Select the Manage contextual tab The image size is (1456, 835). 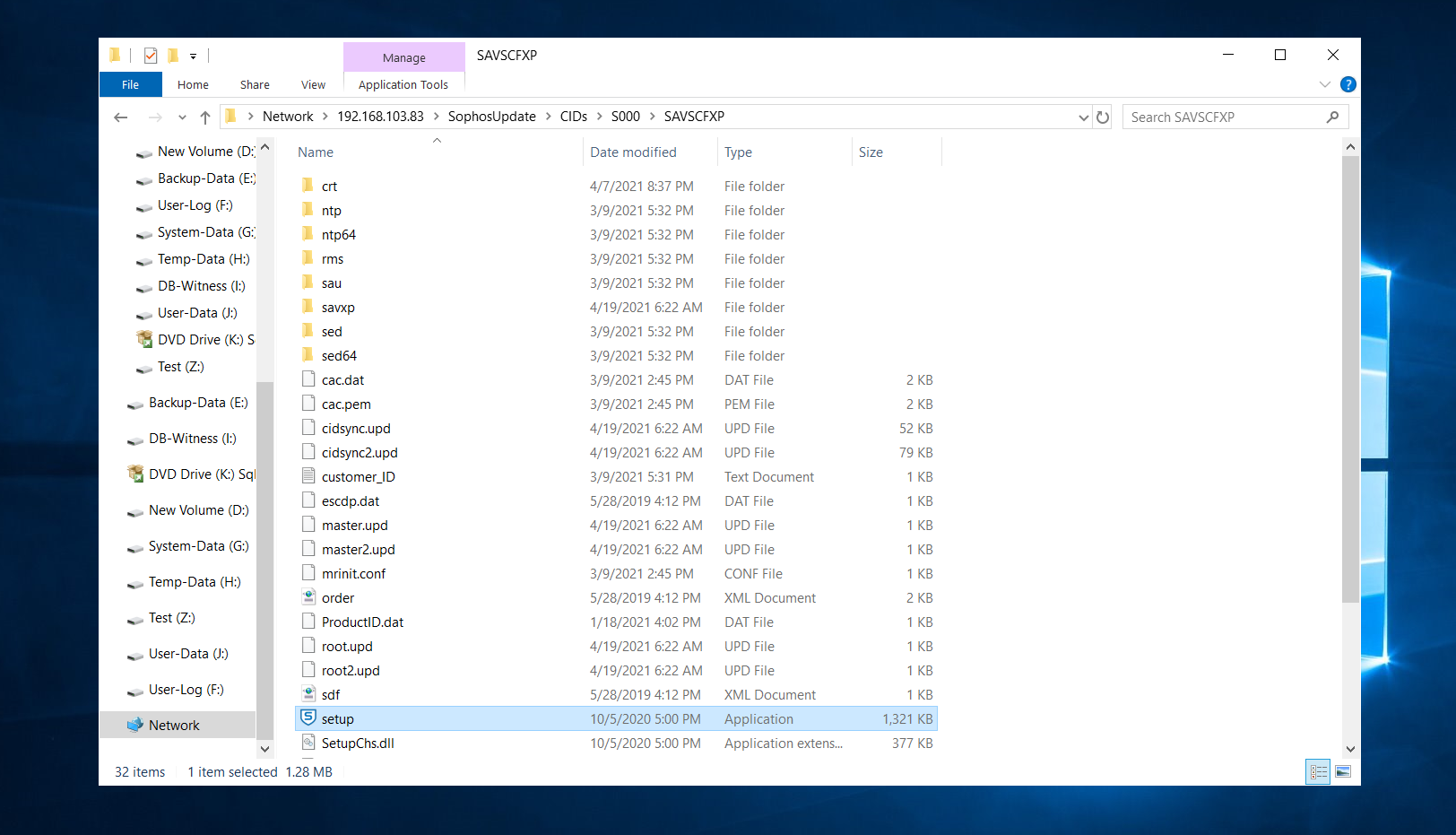click(x=404, y=57)
